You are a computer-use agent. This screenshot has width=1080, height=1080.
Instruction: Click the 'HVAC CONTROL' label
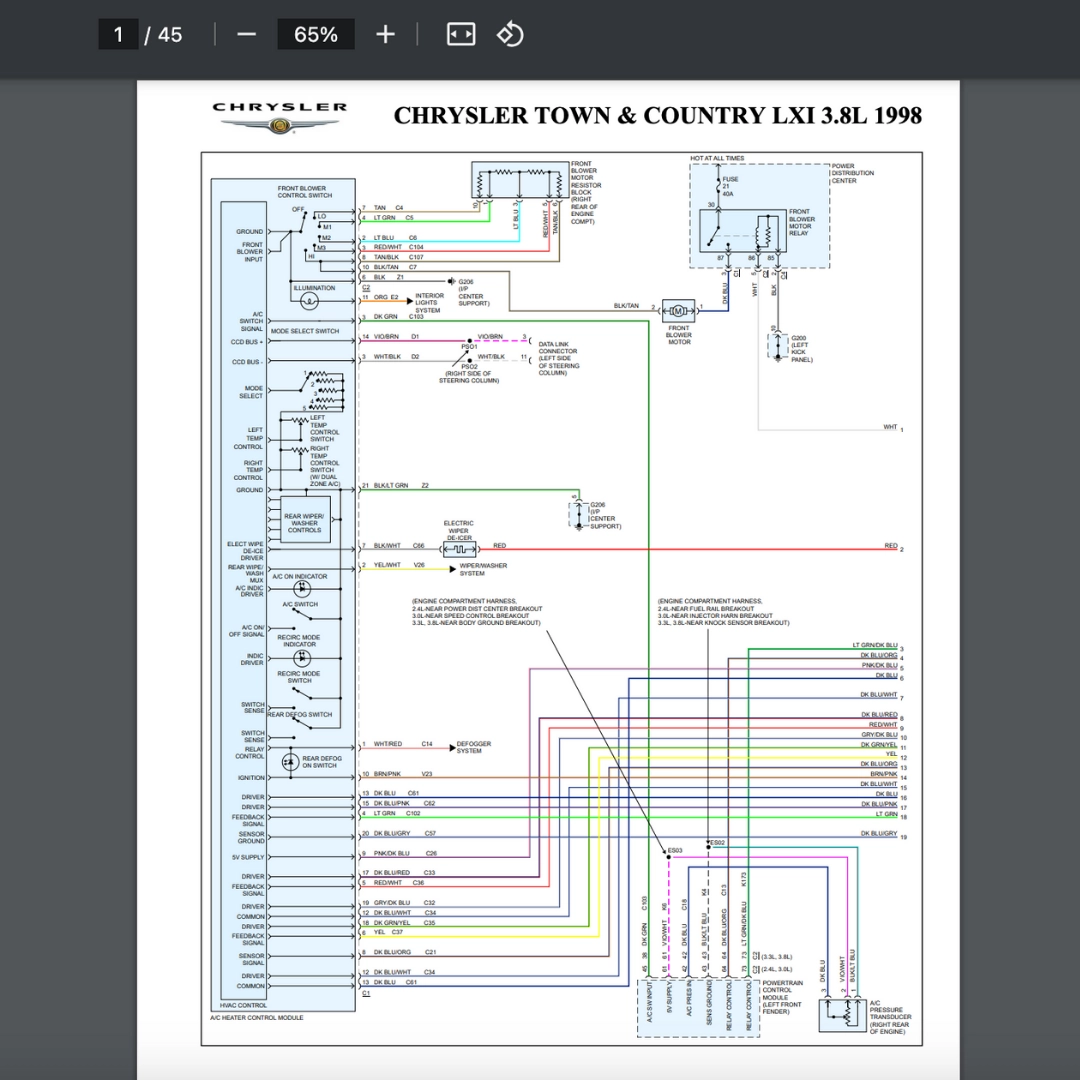pos(243,1005)
